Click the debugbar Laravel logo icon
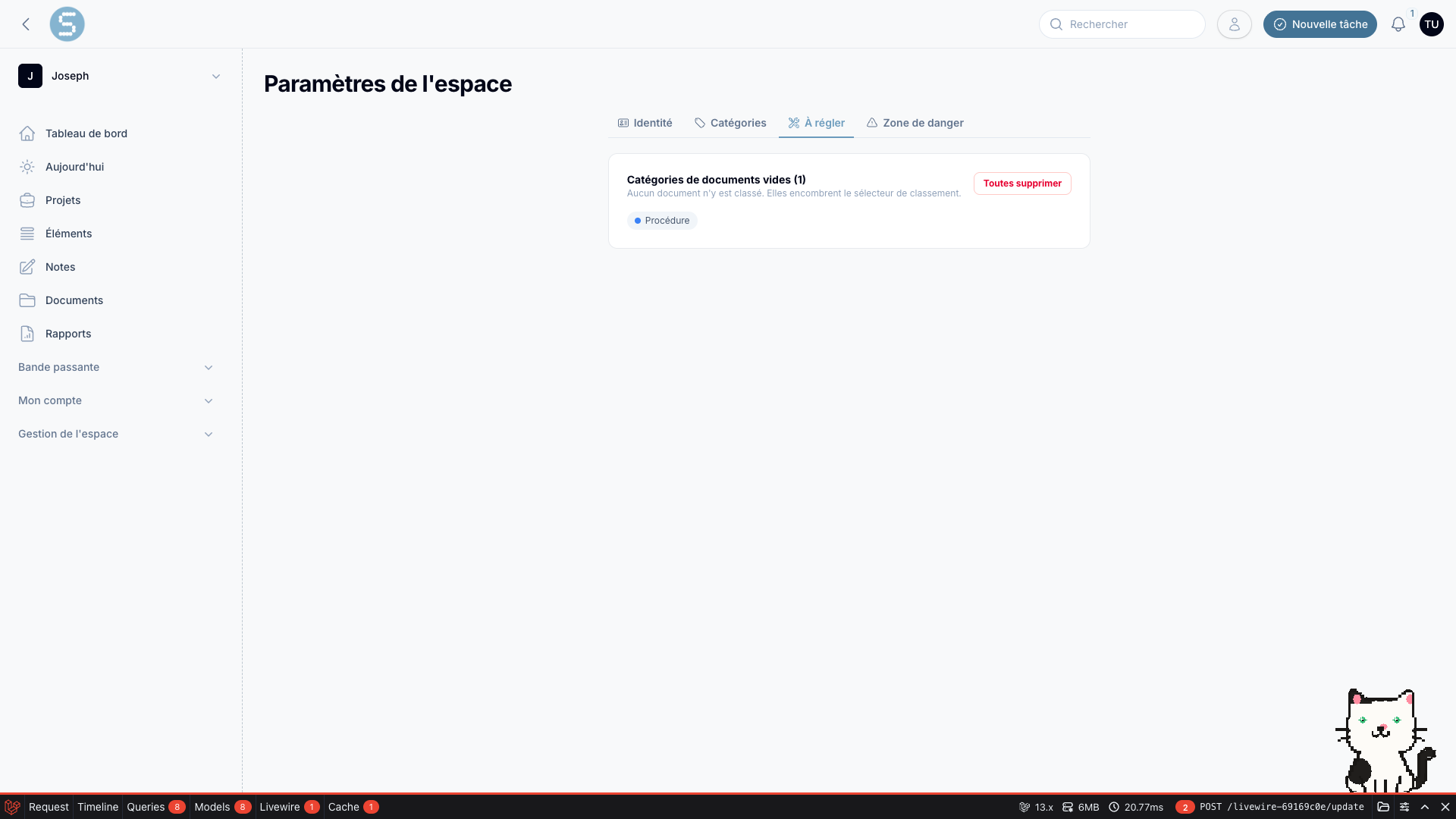 12,807
